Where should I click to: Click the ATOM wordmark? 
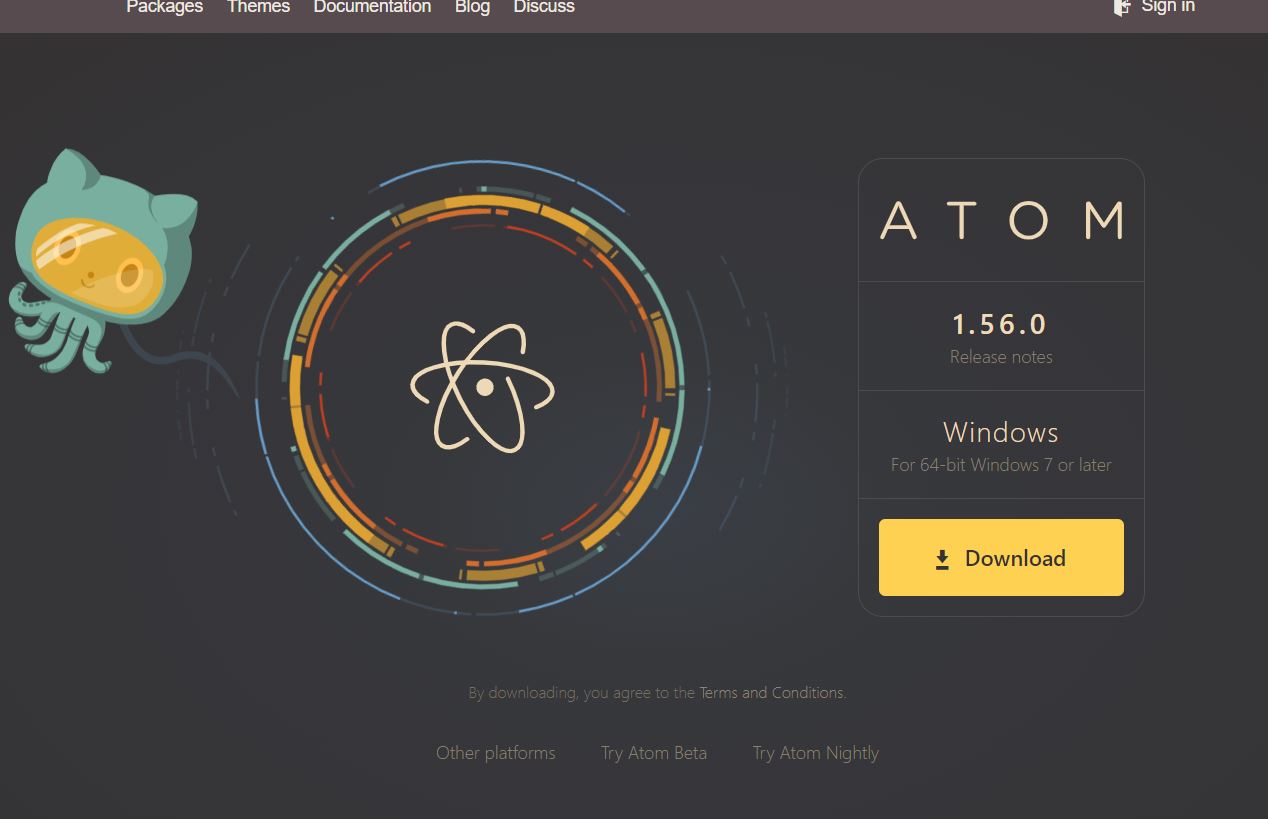pyautogui.click(x=1001, y=220)
